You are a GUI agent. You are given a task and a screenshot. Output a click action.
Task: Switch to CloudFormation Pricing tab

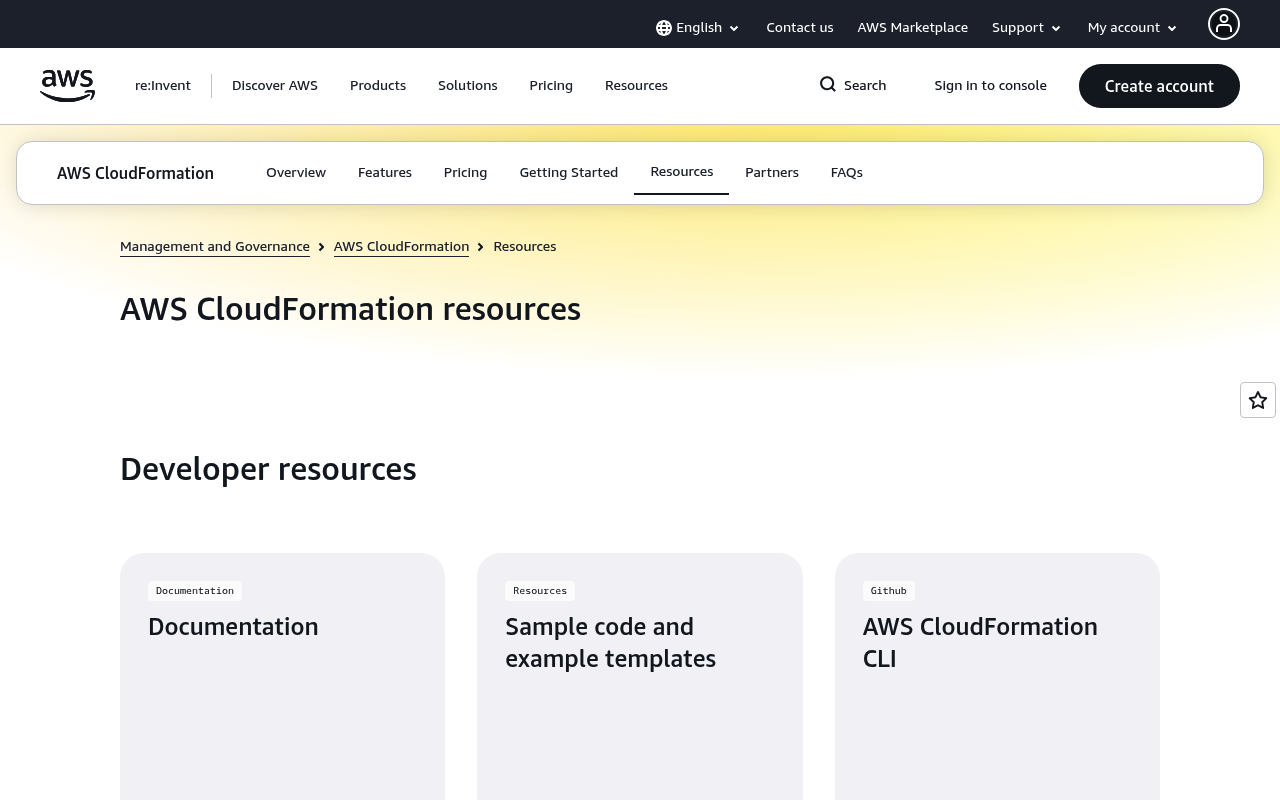click(x=466, y=173)
